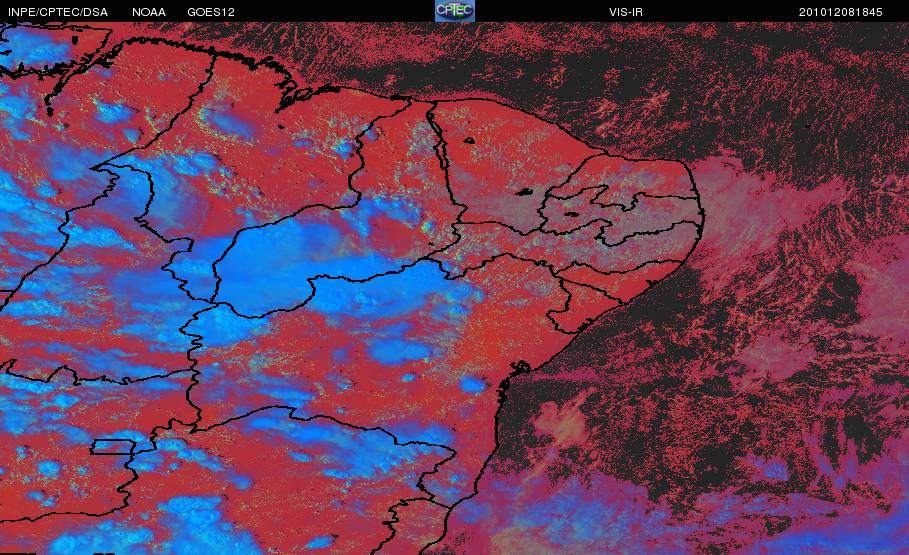Click the GOES12 satellite label
Viewport: 909px width, 555px height.
pyautogui.click(x=211, y=12)
